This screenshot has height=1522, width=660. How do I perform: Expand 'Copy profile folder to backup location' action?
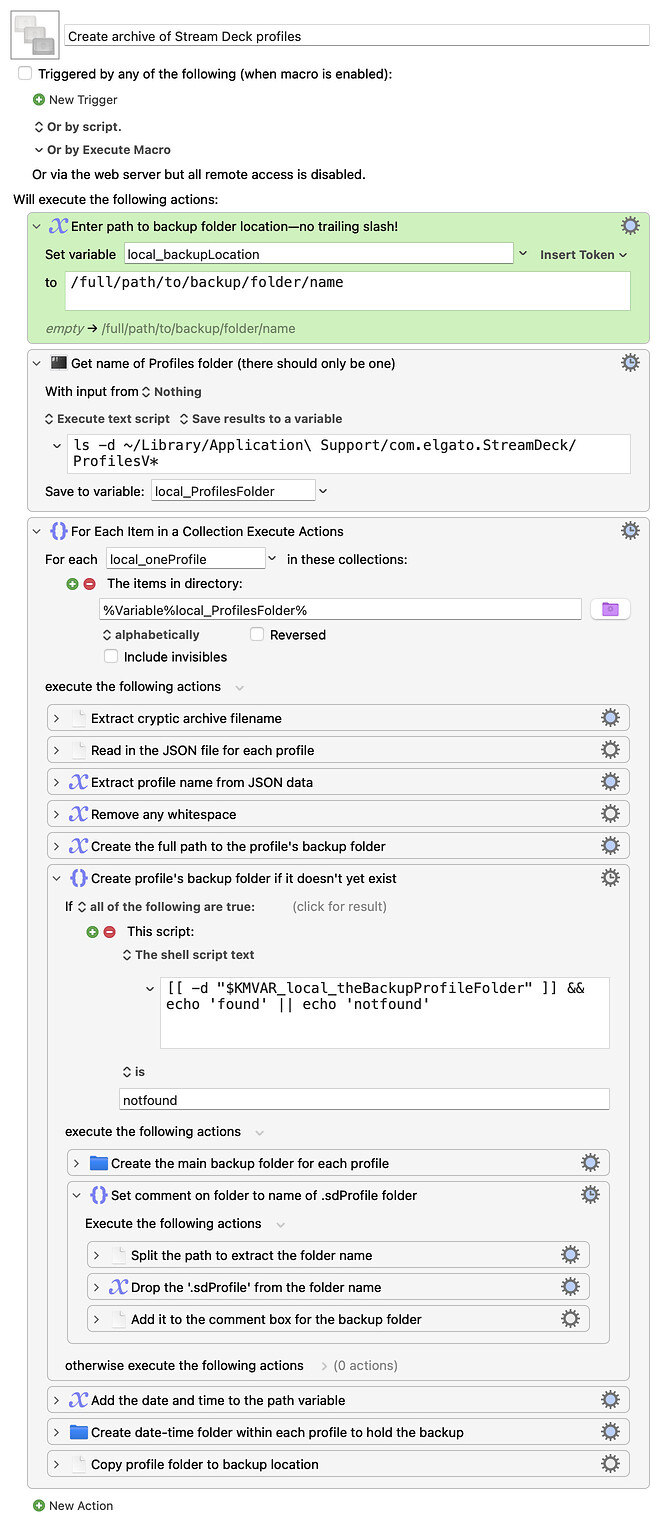(57, 1464)
